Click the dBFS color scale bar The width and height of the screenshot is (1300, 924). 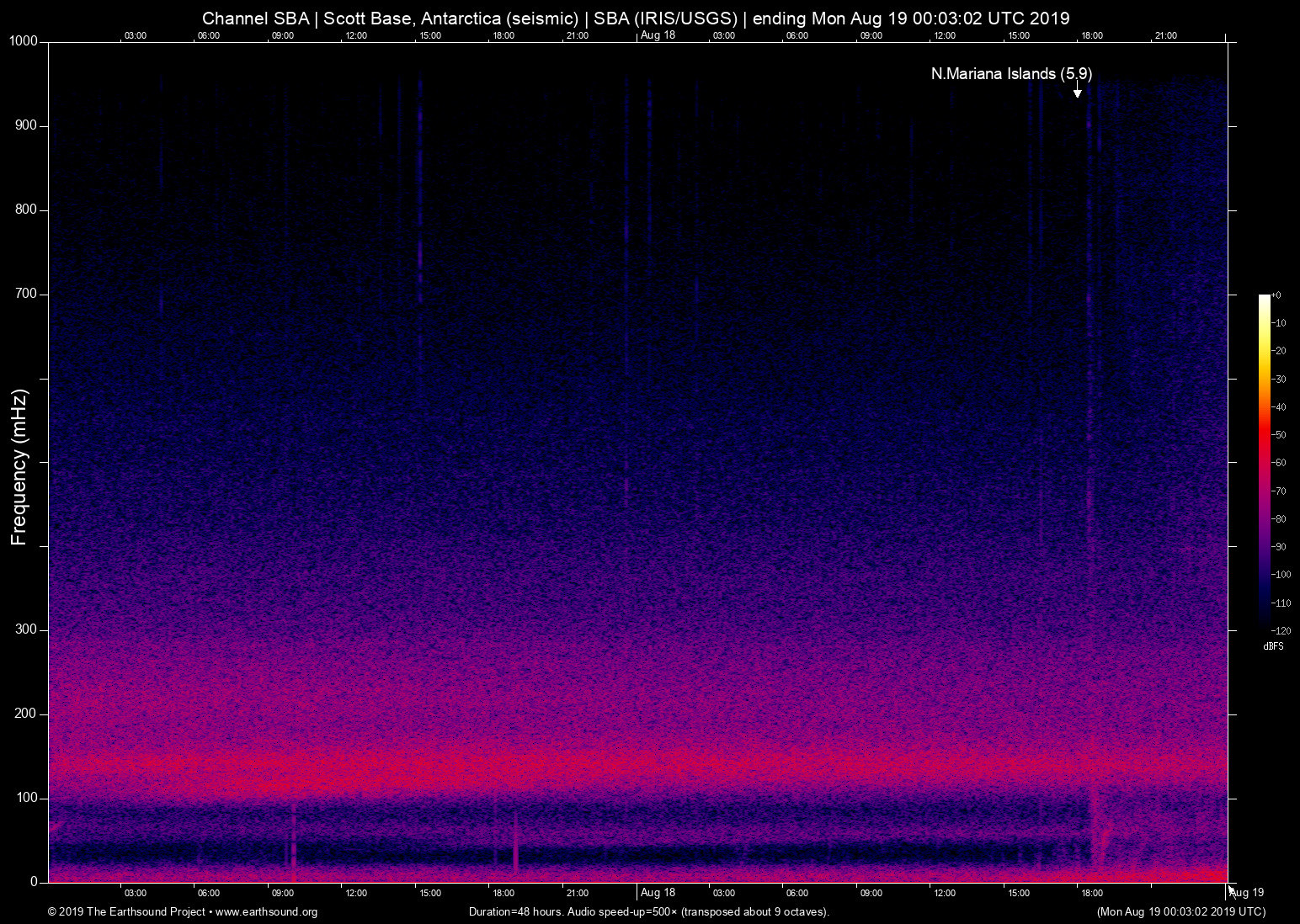pyautogui.click(x=1264, y=461)
